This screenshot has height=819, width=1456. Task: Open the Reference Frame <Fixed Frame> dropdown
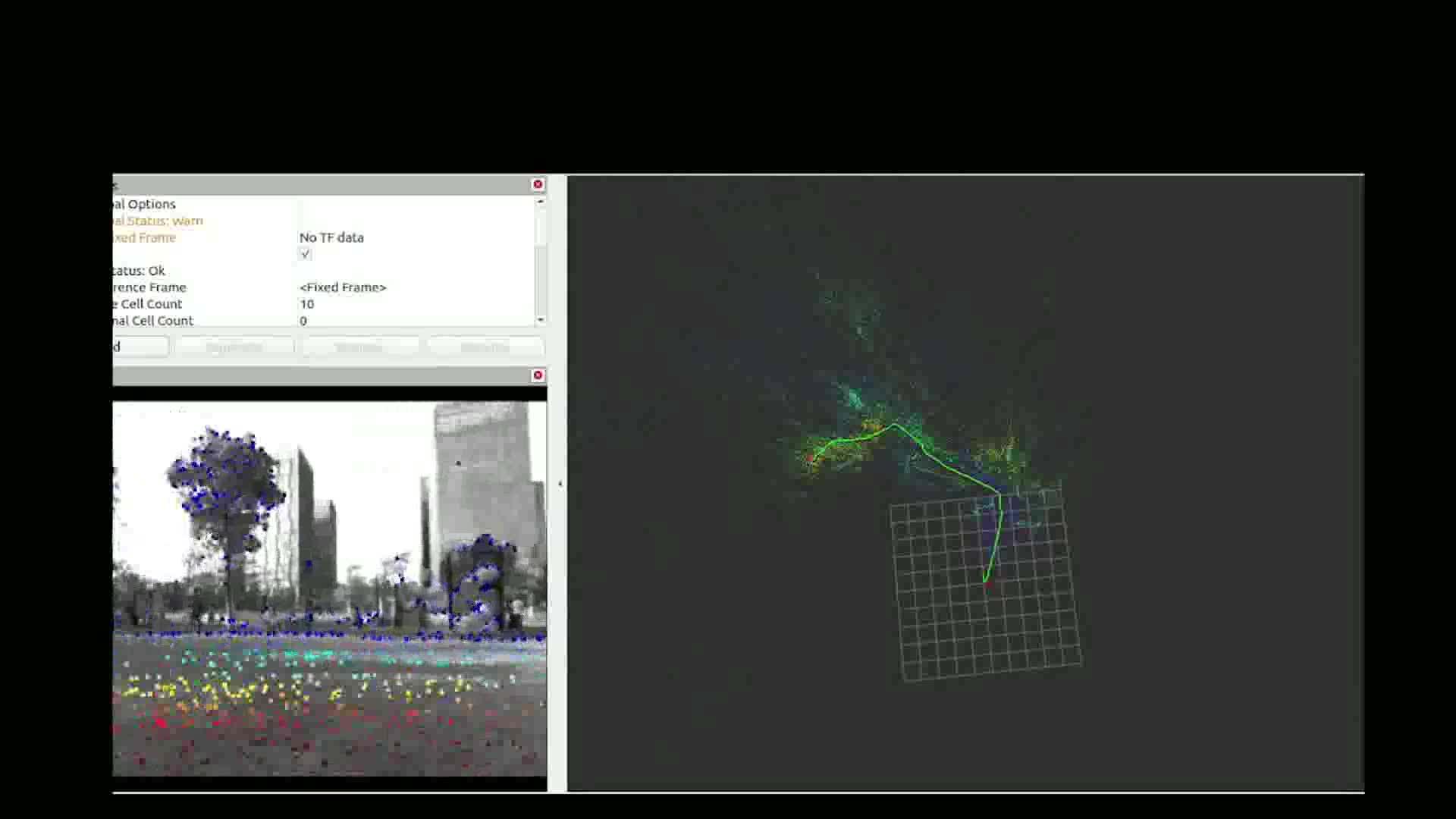click(343, 287)
